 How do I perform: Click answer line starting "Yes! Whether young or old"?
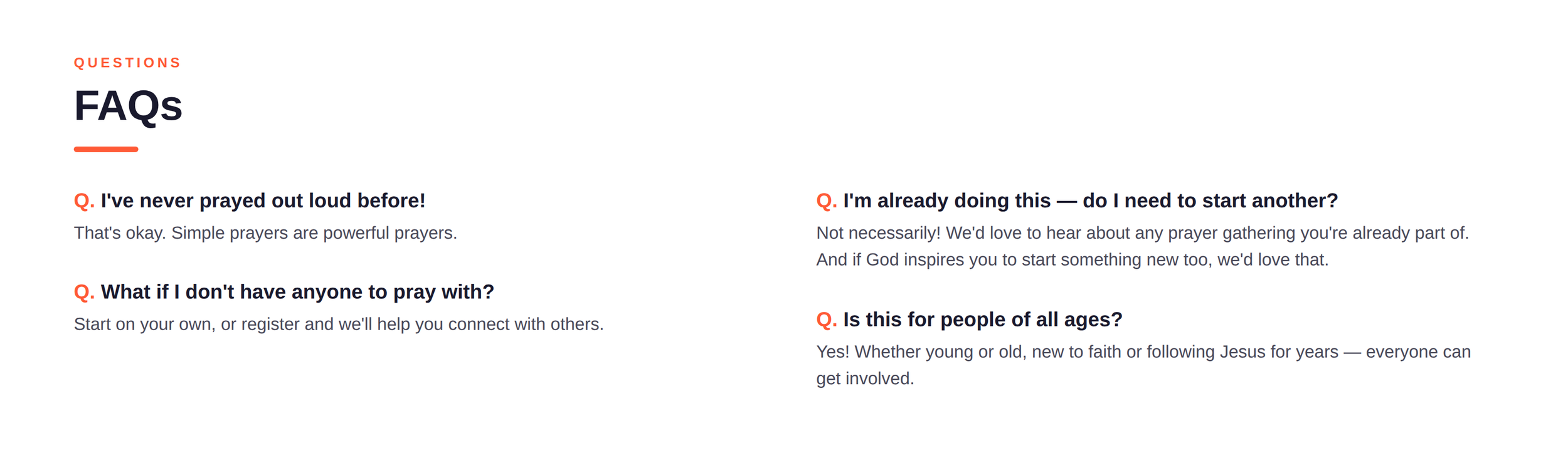(x=1143, y=352)
